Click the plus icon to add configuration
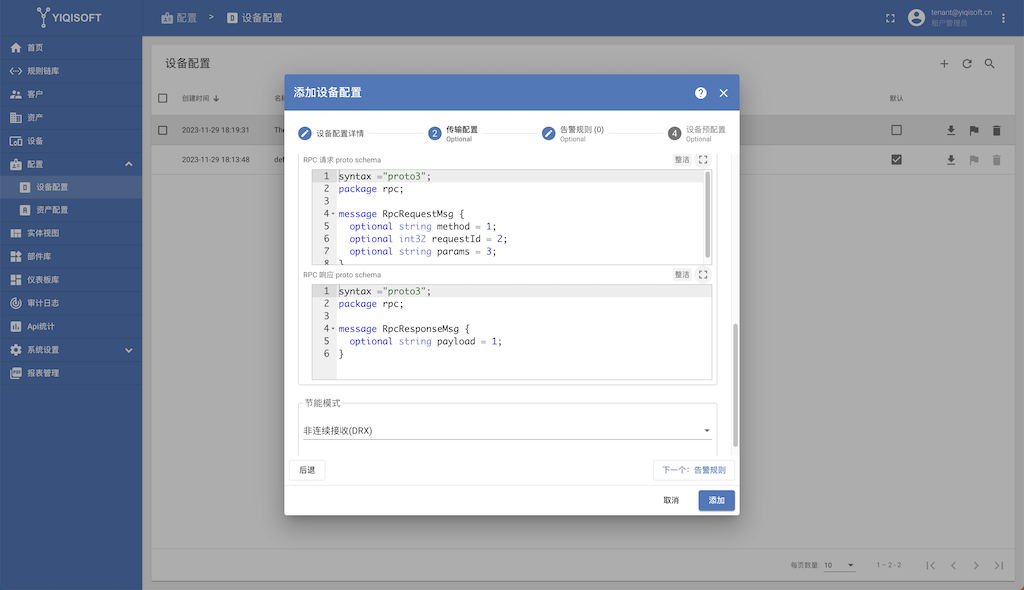This screenshot has width=1024, height=590. [x=944, y=63]
